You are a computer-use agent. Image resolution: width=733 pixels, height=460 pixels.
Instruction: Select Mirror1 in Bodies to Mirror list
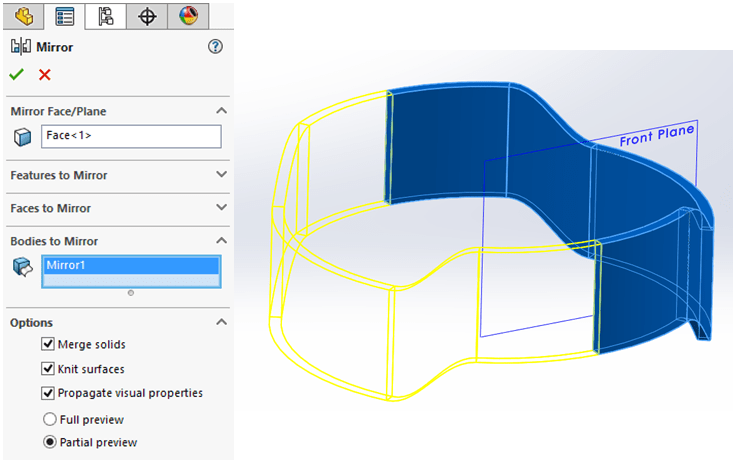[130, 266]
